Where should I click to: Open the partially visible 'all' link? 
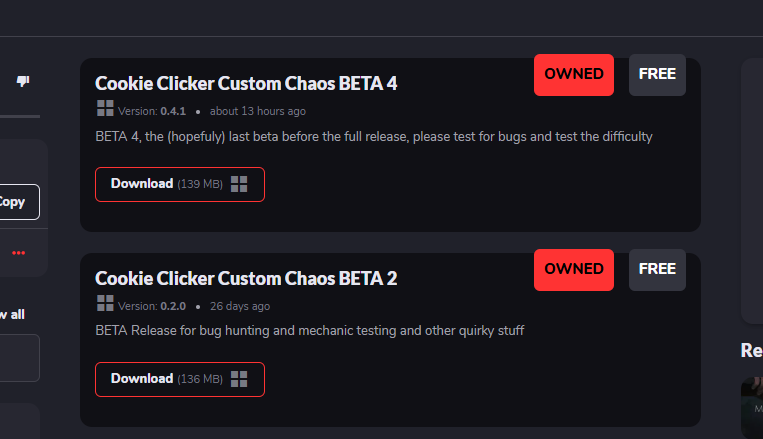tap(13, 314)
